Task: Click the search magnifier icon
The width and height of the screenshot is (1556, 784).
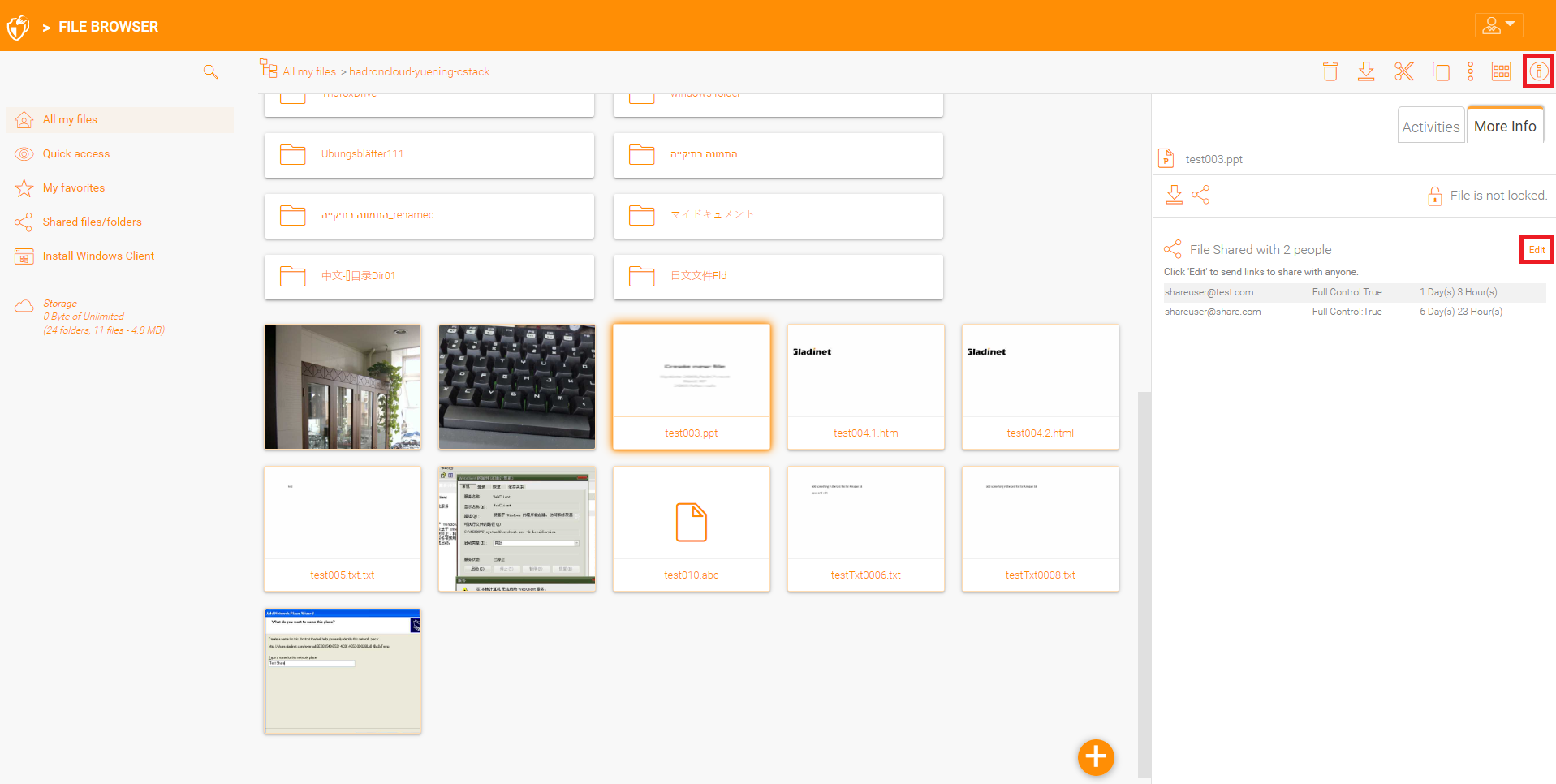Action: pyautogui.click(x=211, y=71)
